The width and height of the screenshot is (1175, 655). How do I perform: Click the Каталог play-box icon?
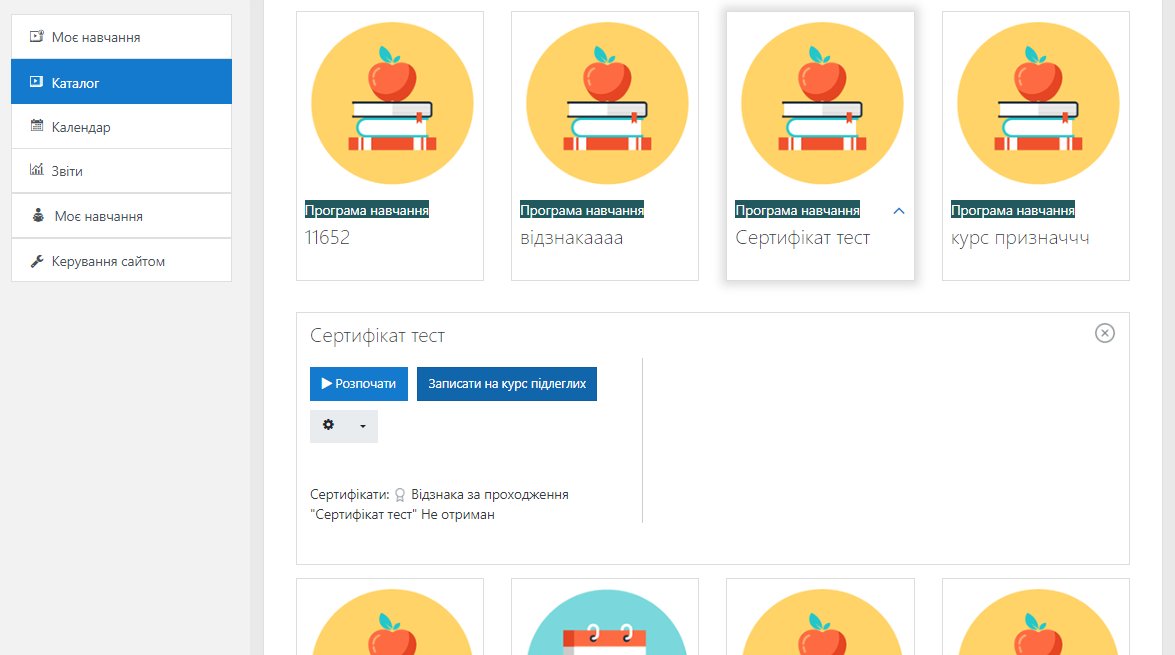pyautogui.click(x=37, y=82)
